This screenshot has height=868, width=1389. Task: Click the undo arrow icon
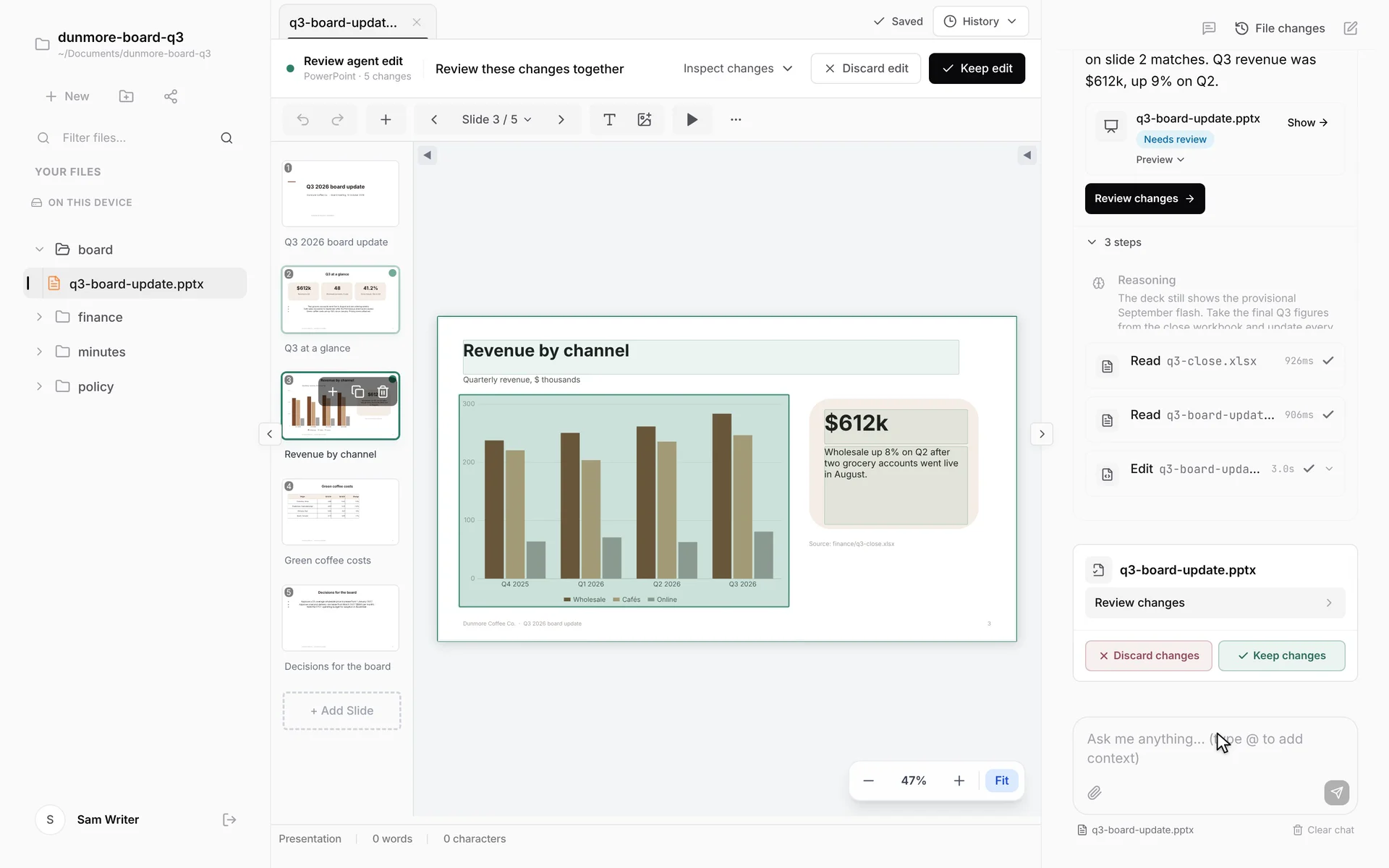pyautogui.click(x=303, y=120)
